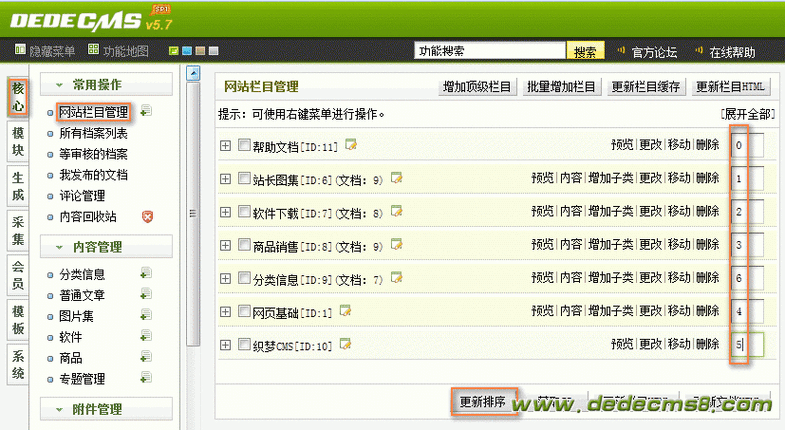Click 删除 in the 帮助文档 row

tap(707, 145)
